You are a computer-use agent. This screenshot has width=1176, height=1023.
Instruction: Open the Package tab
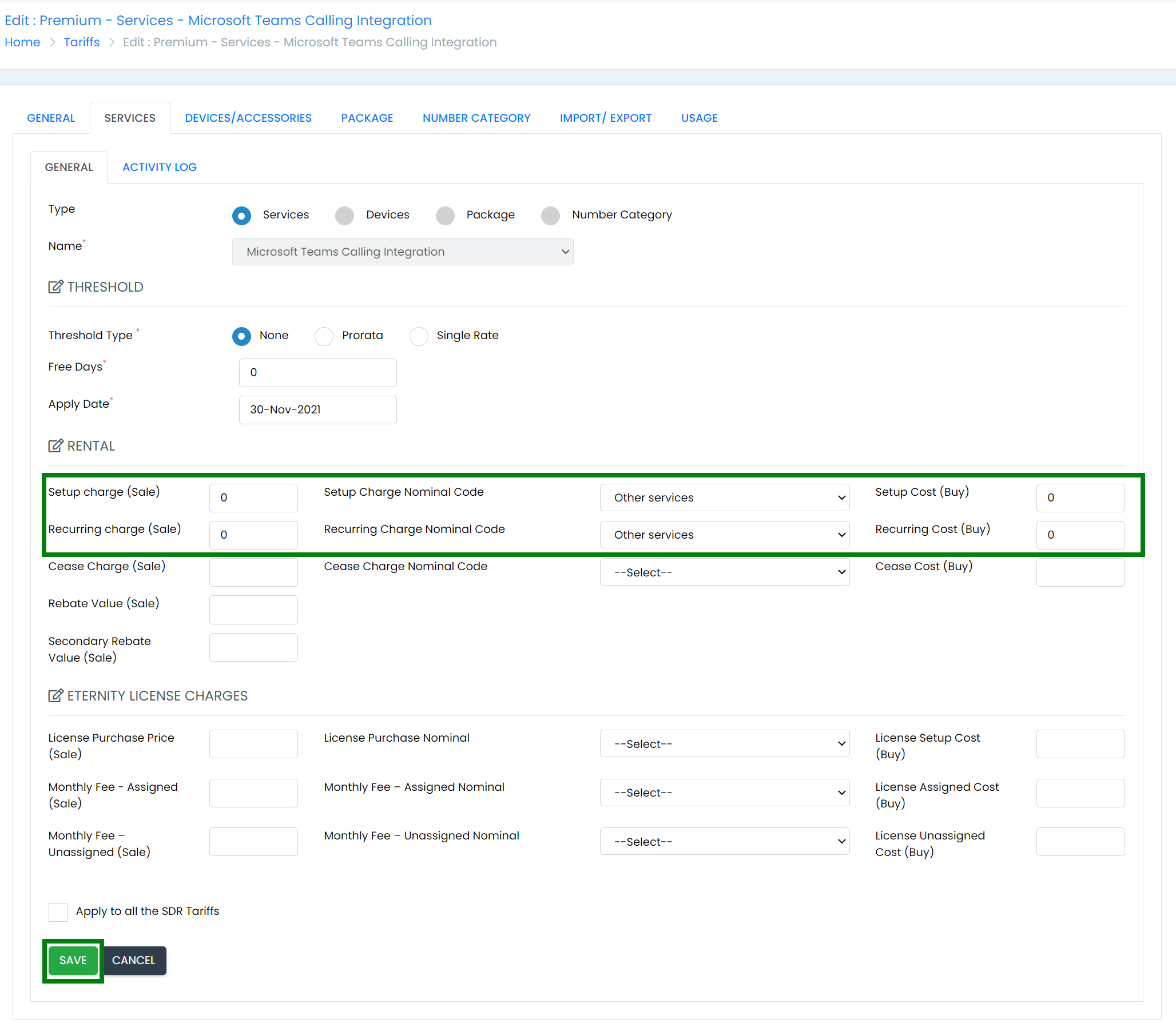(x=367, y=118)
